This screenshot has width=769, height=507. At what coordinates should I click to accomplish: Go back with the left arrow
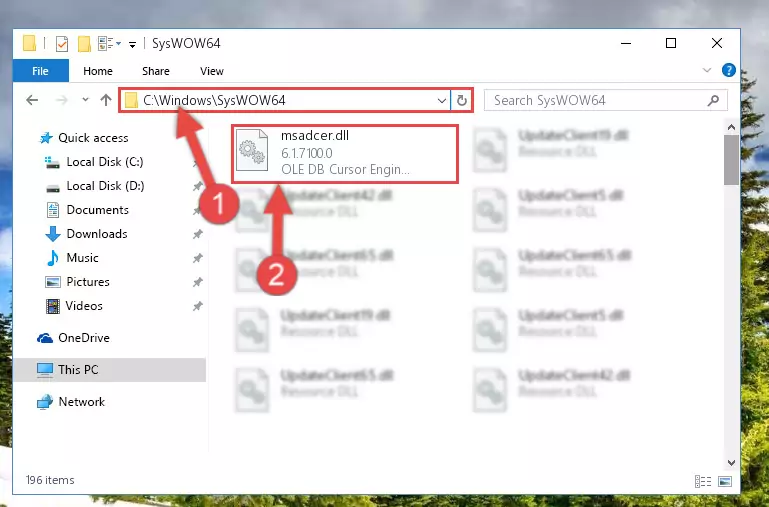(x=32, y=100)
